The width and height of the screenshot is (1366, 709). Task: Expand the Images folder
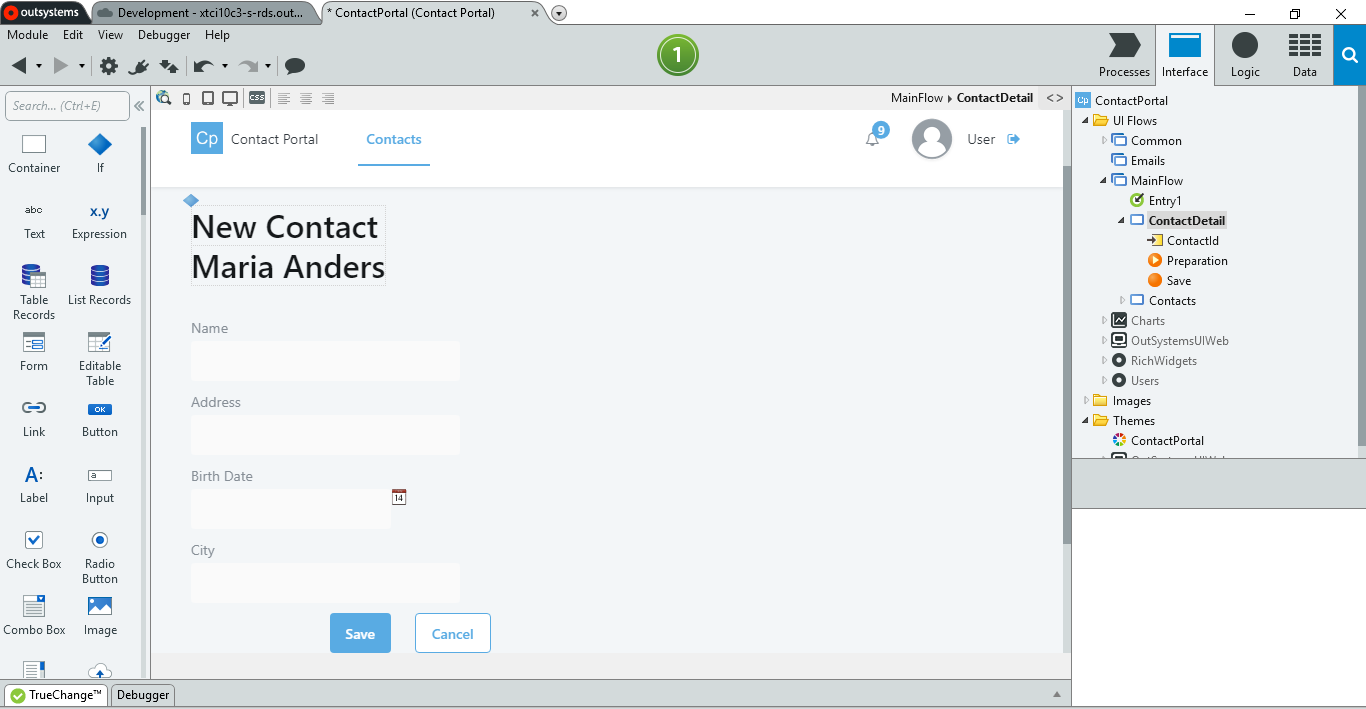click(1086, 401)
